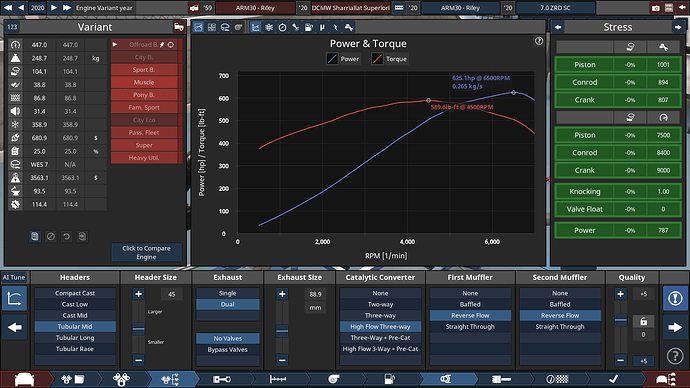Open the turbo tab in bottom navigation
The height and width of the screenshot is (388, 690).
334,379
